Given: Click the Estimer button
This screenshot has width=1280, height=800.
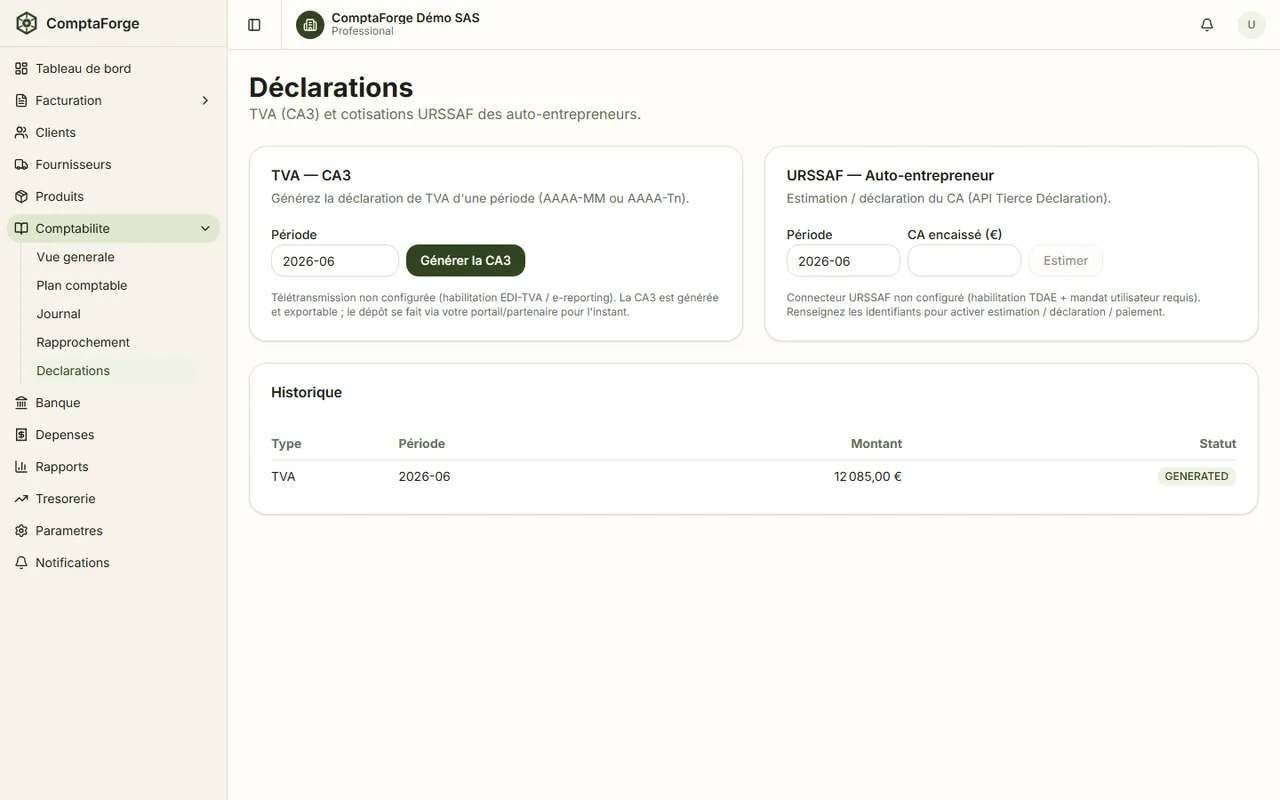Looking at the screenshot, I should tap(1065, 260).
